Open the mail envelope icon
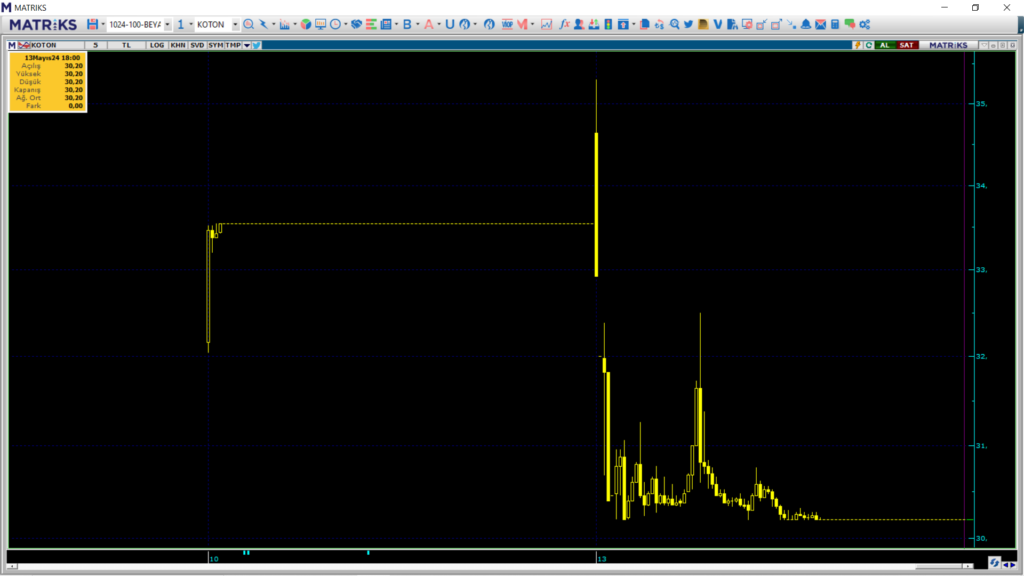 pyautogui.click(x=820, y=24)
